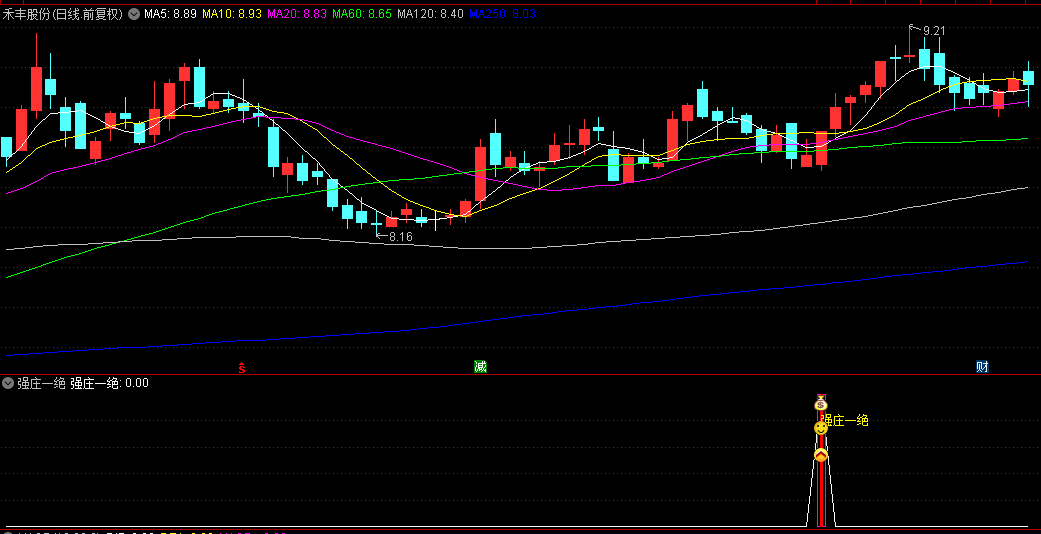Screen dimensions: 1041x534
Task: Click the red S marker icon
Action: point(242,367)
